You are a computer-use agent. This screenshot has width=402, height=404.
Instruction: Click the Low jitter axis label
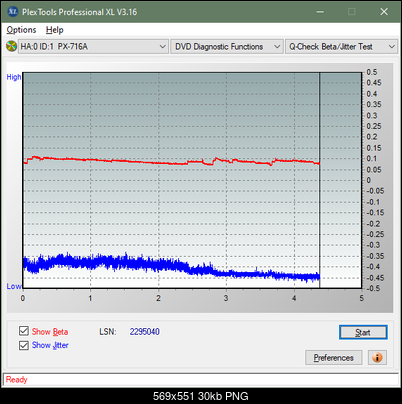[14, 286]
